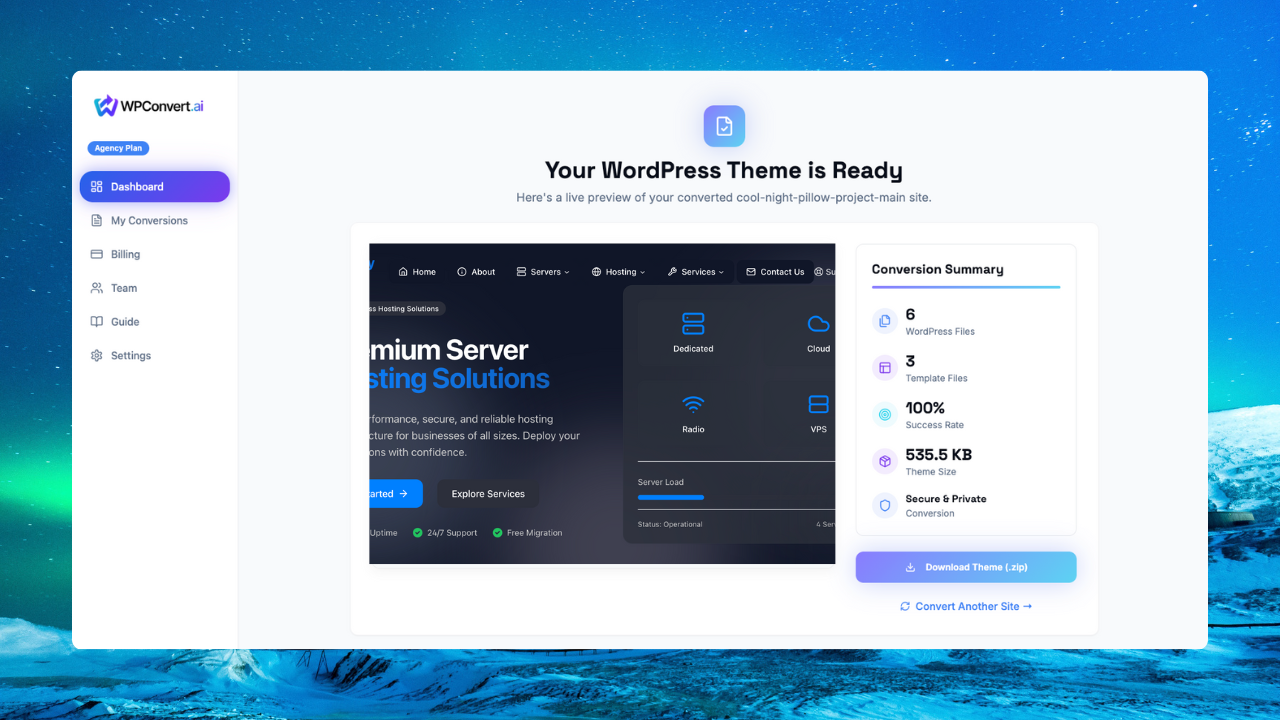
Task: Go to My Conversions
Action: pyautogui.click(x=155, y=221)
